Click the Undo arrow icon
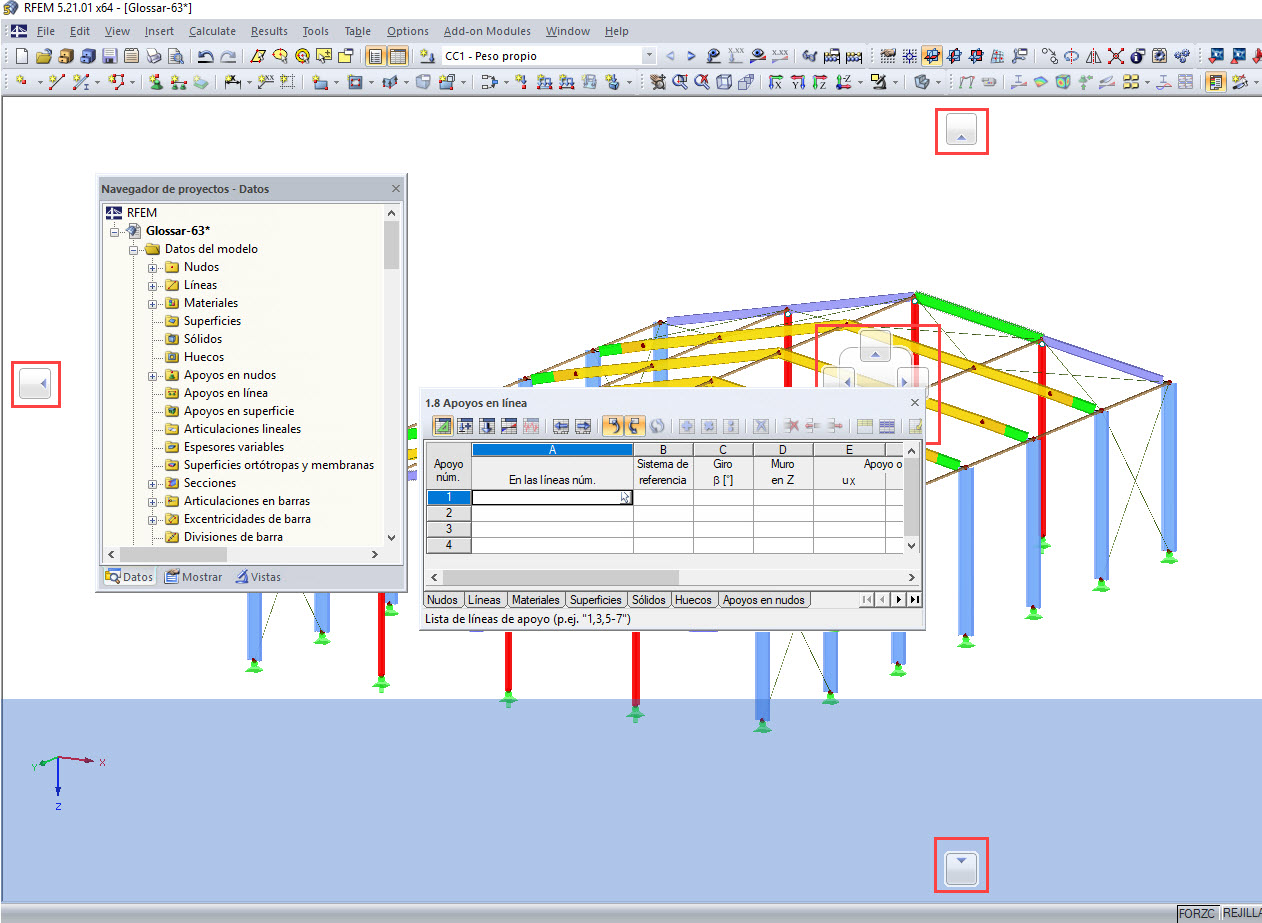The image size is (1262, 923). point(205,56)
